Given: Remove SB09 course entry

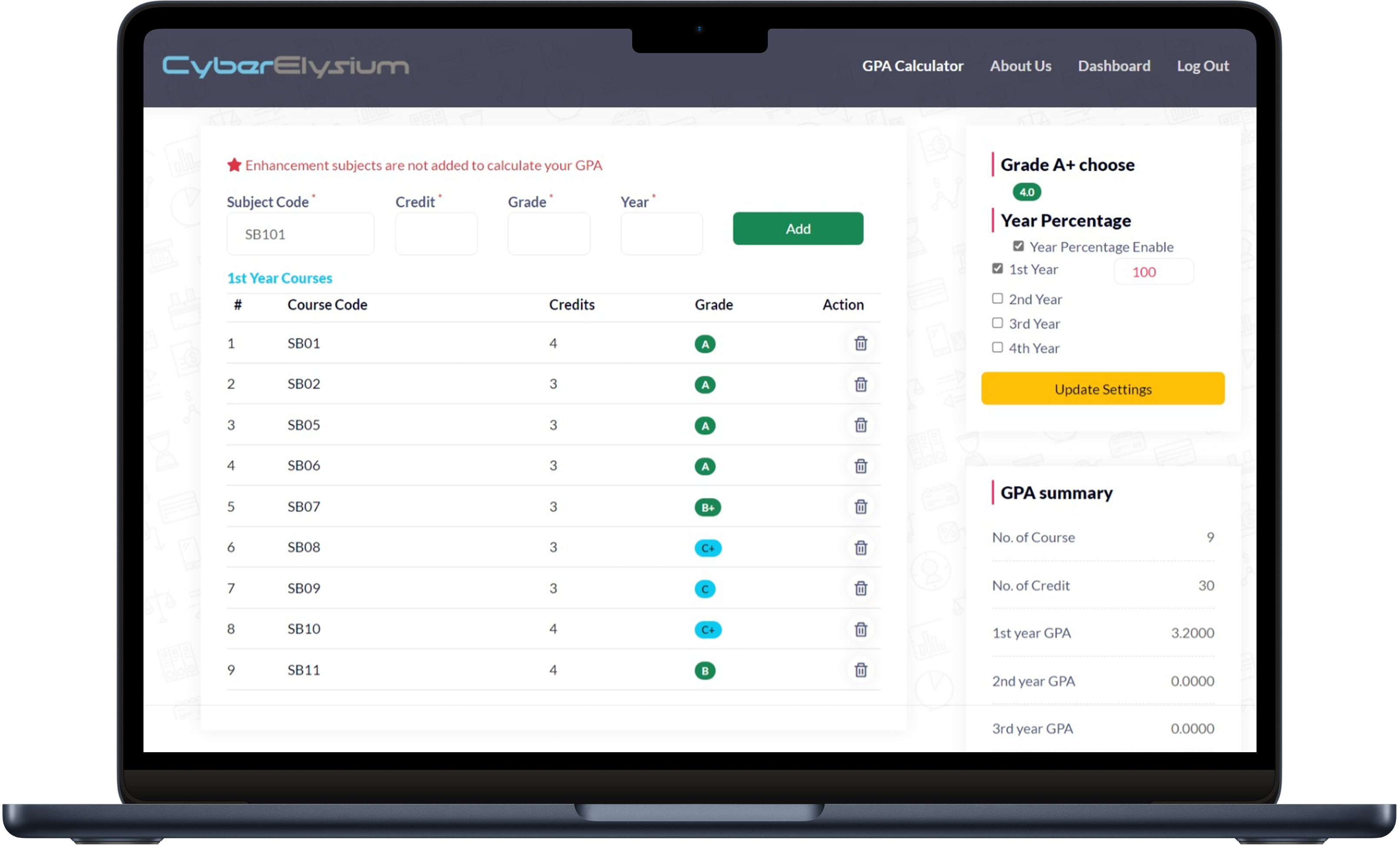Looking at the screenshot, I should point(861,588).
